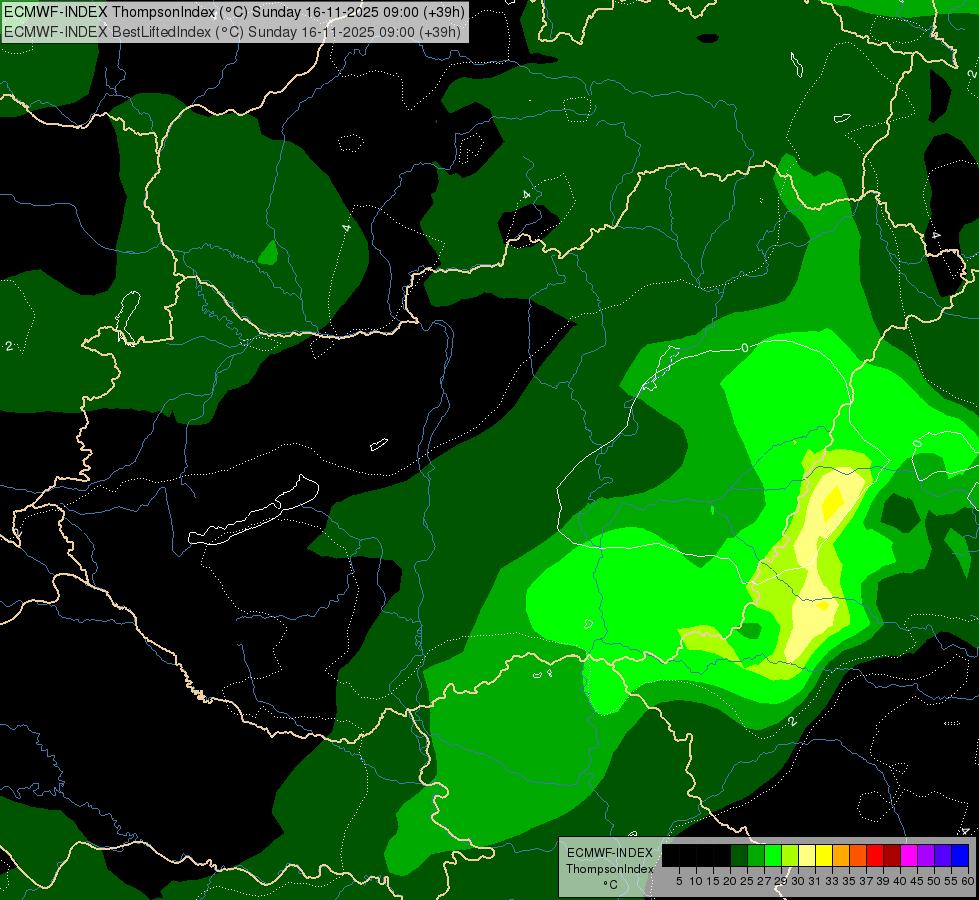Click the legend tick value 20
This screenshot has width=979, height=900.
pos(730,881)
